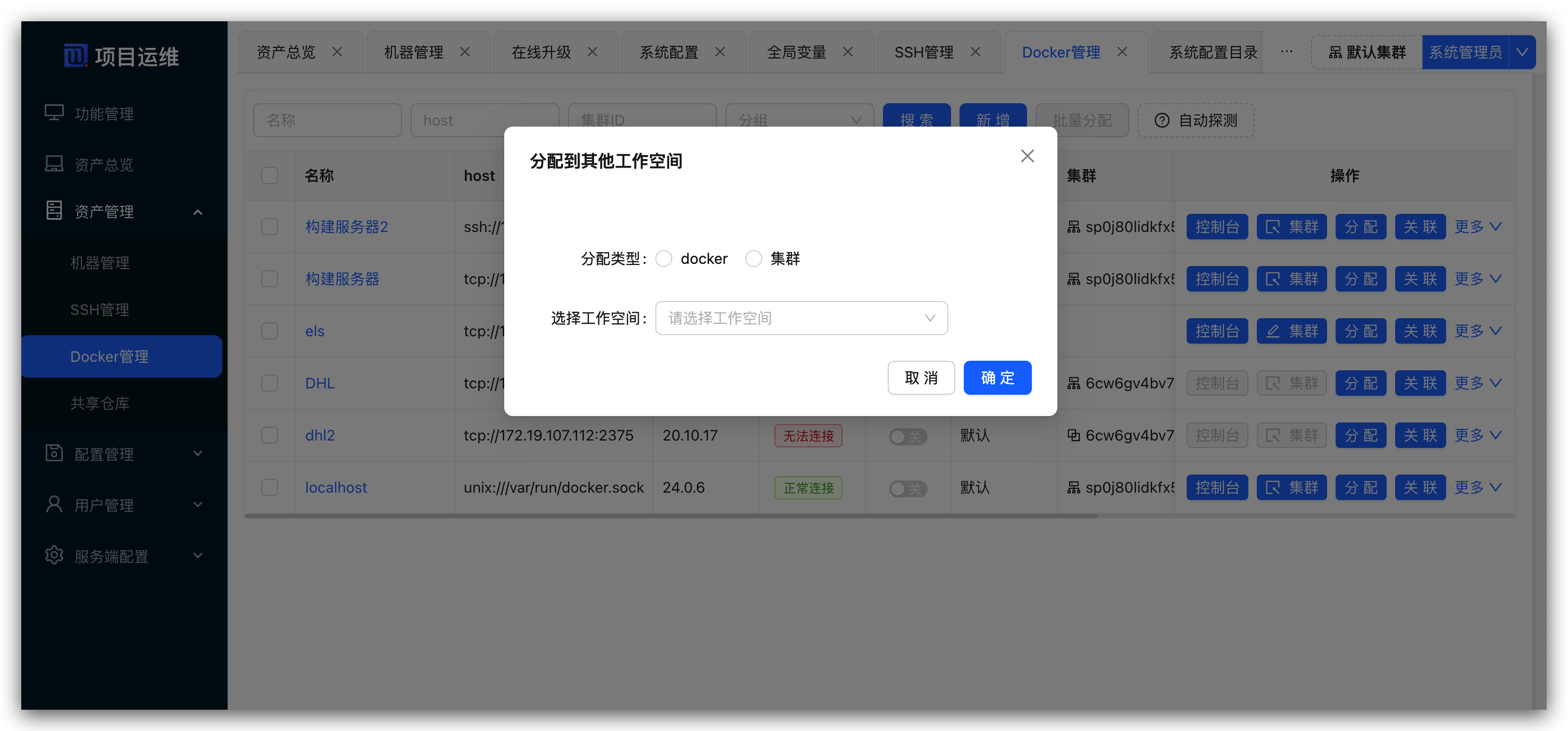The width and height of the screenshot is (1568, 731).
Task: Open the 请选择工作空间 dropdown
Action: pos(801,318)
